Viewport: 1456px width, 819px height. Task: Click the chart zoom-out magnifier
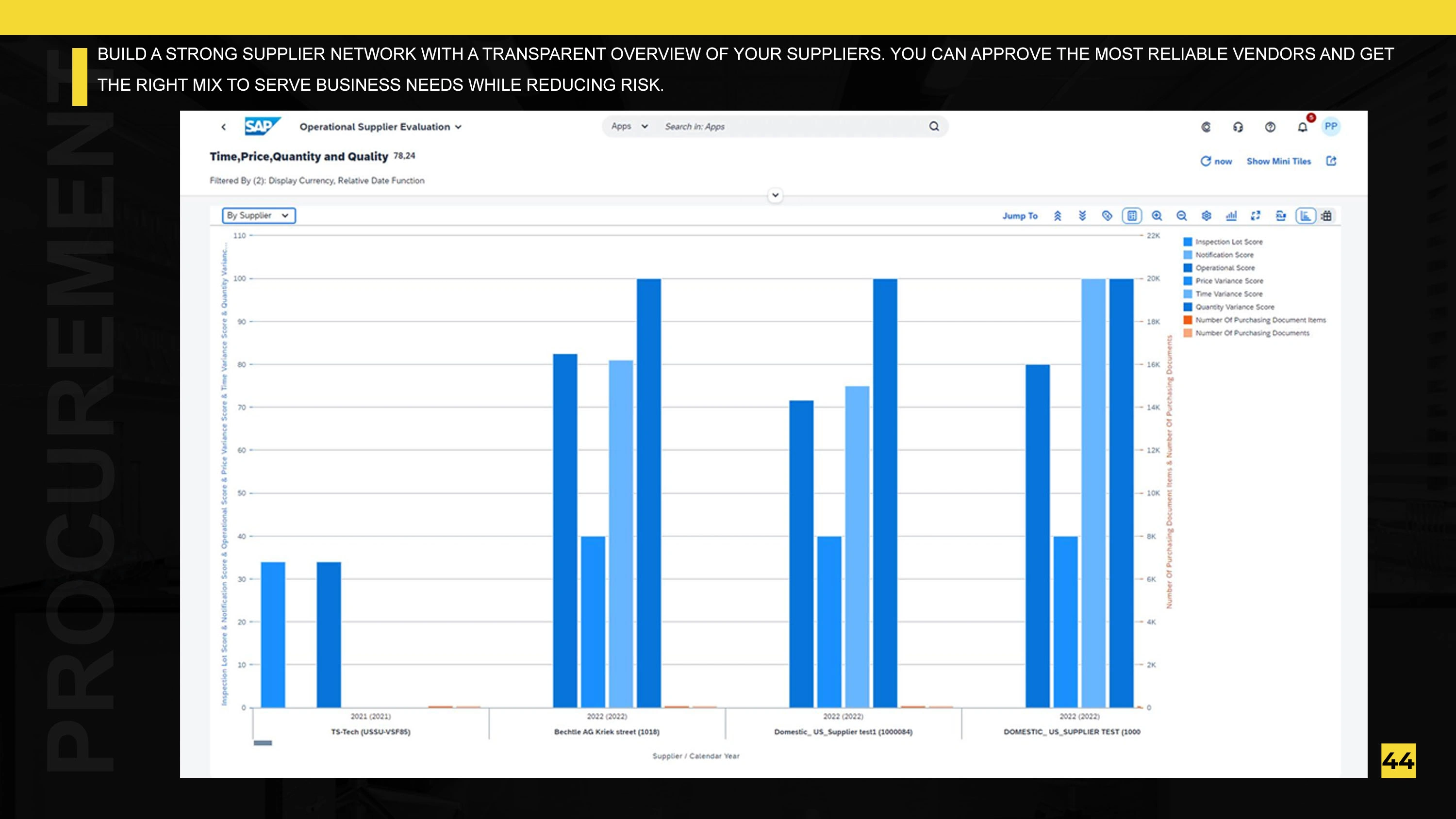pyautogui.click(x=1181, y=215)
